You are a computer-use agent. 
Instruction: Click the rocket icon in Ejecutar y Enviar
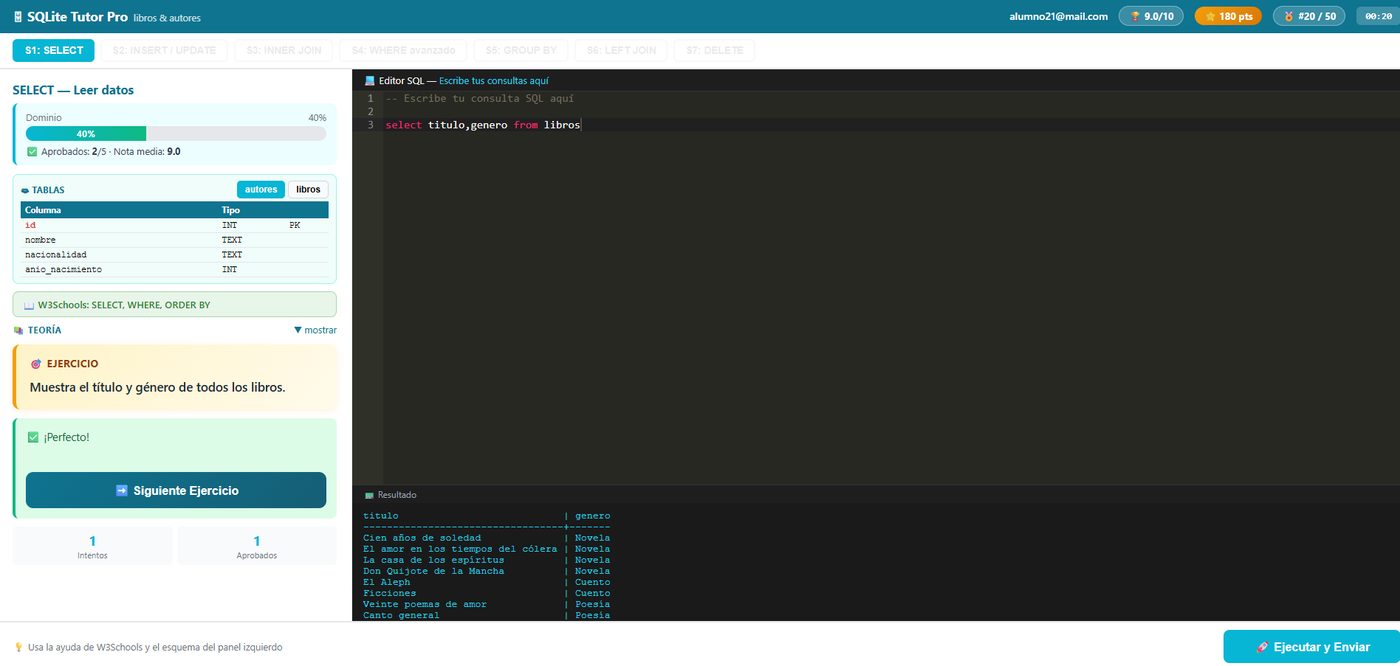(x=1262, y=647)
